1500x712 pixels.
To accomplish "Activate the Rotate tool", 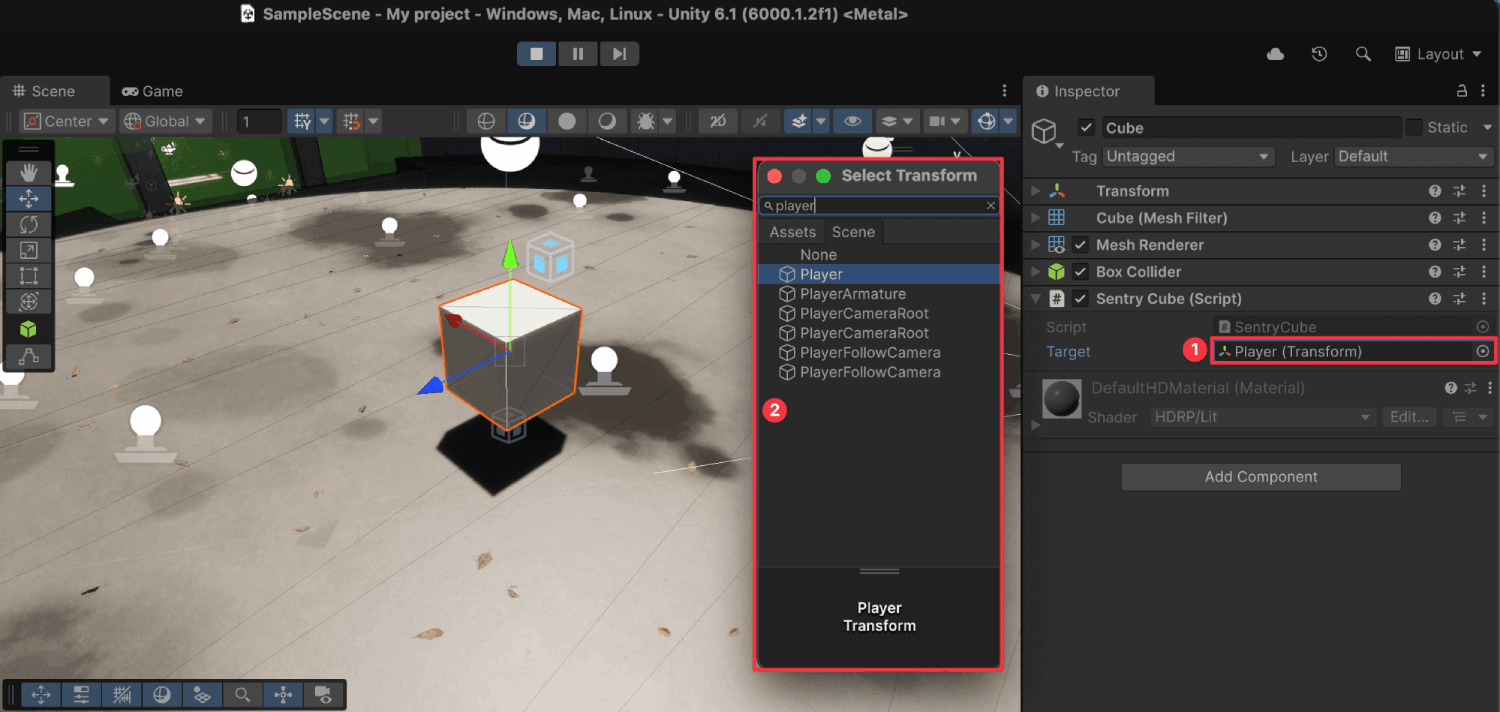I will click(29, 224).
